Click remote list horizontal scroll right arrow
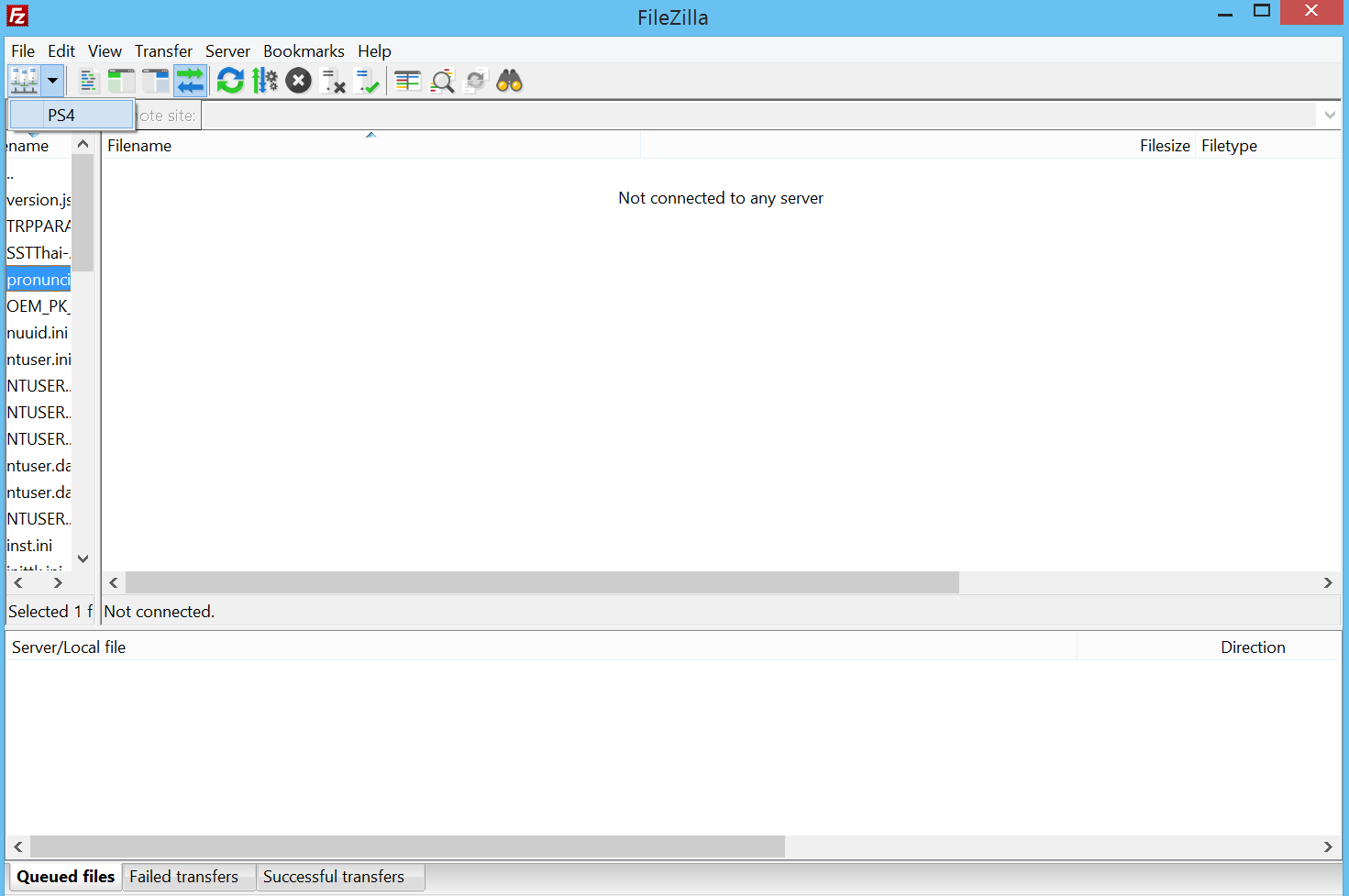The image size is (1349, 896). [1328, 582]
